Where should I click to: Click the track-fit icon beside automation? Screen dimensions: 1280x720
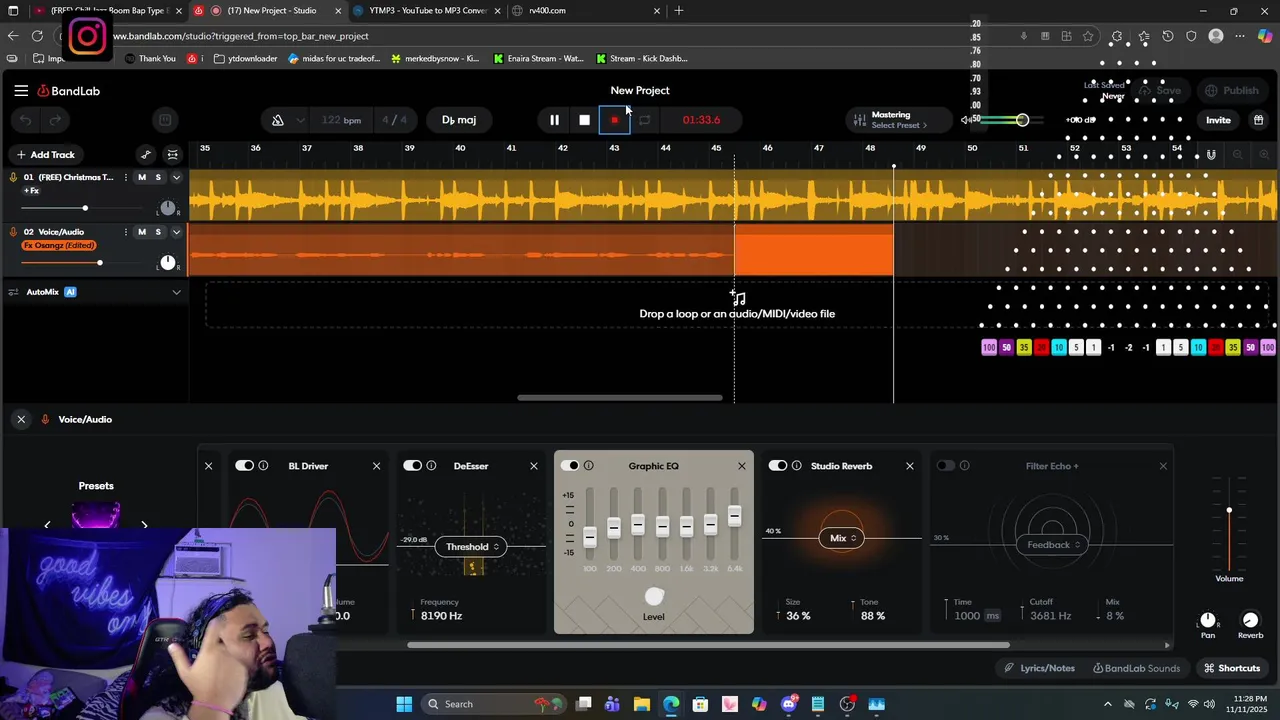pos(173,155)
